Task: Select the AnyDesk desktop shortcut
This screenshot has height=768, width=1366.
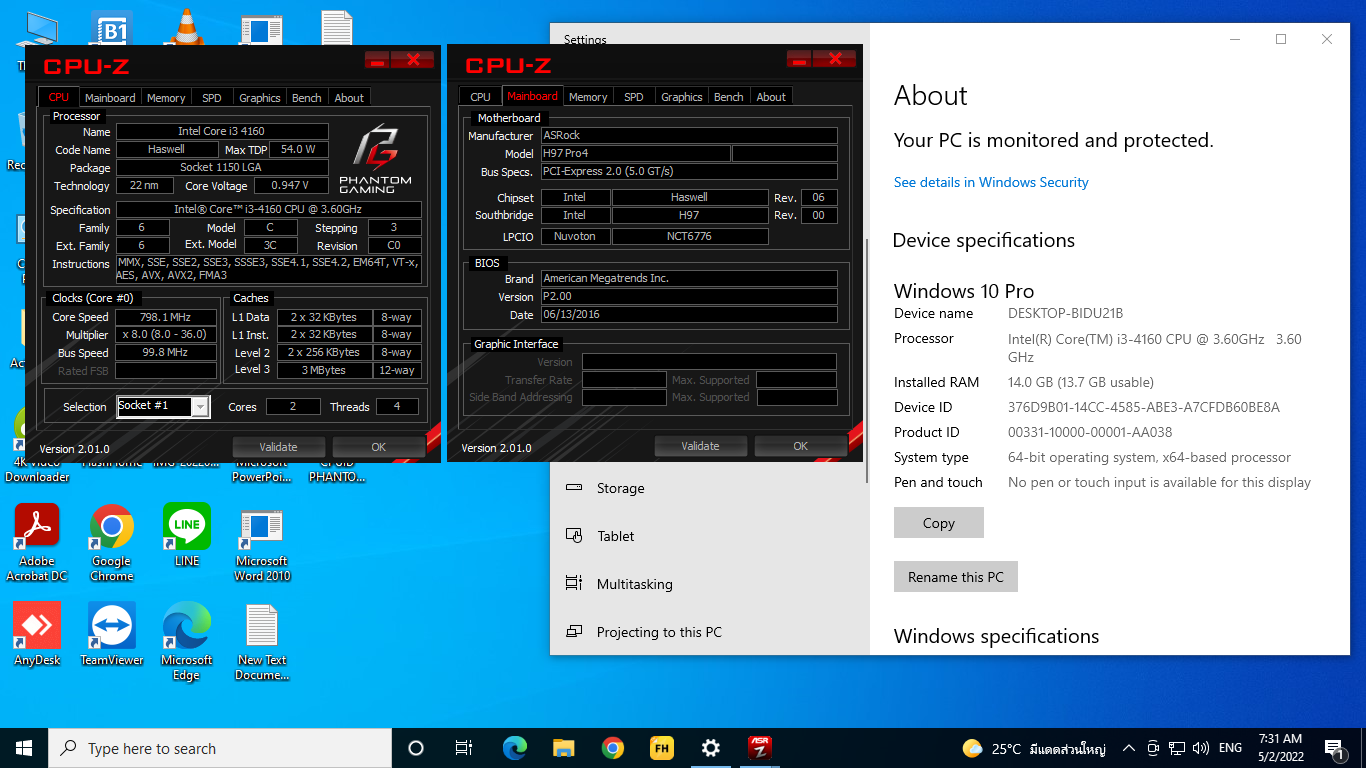Action: click(37, 634)
